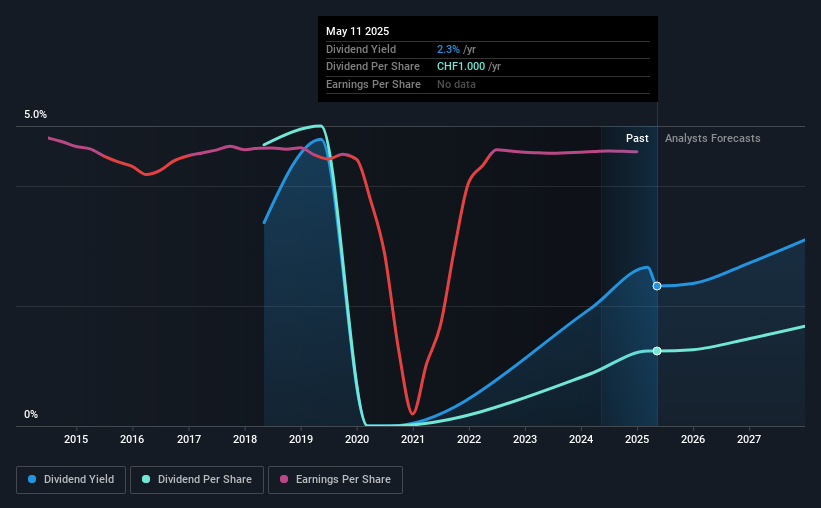
Task: Click the 0% y-axis label
Action: [31, 414]
